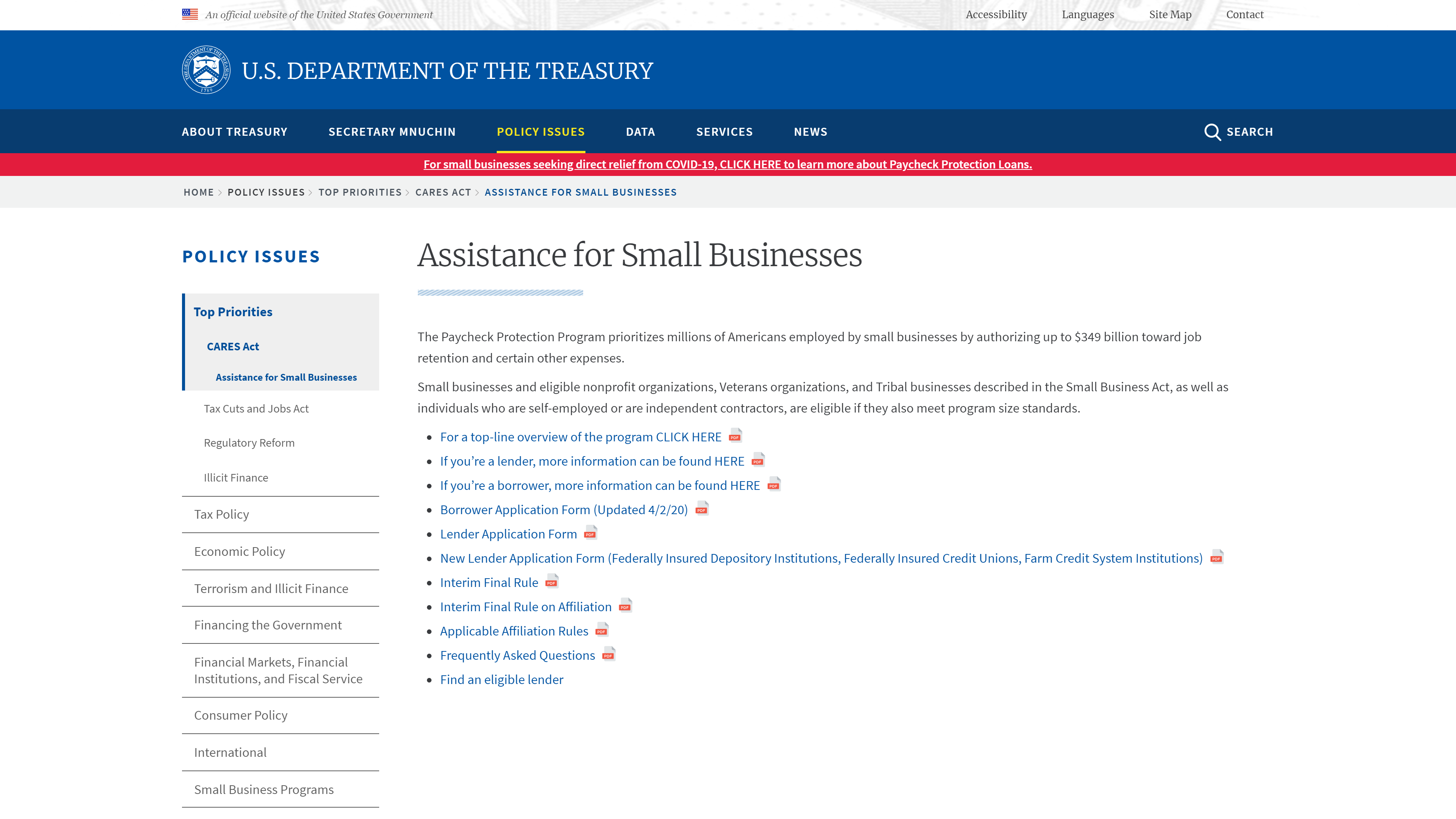Open PDF icon beside lender information link
Image resolution: width=1456 pixels, height=819 pixels.
(x=758, y=460)
